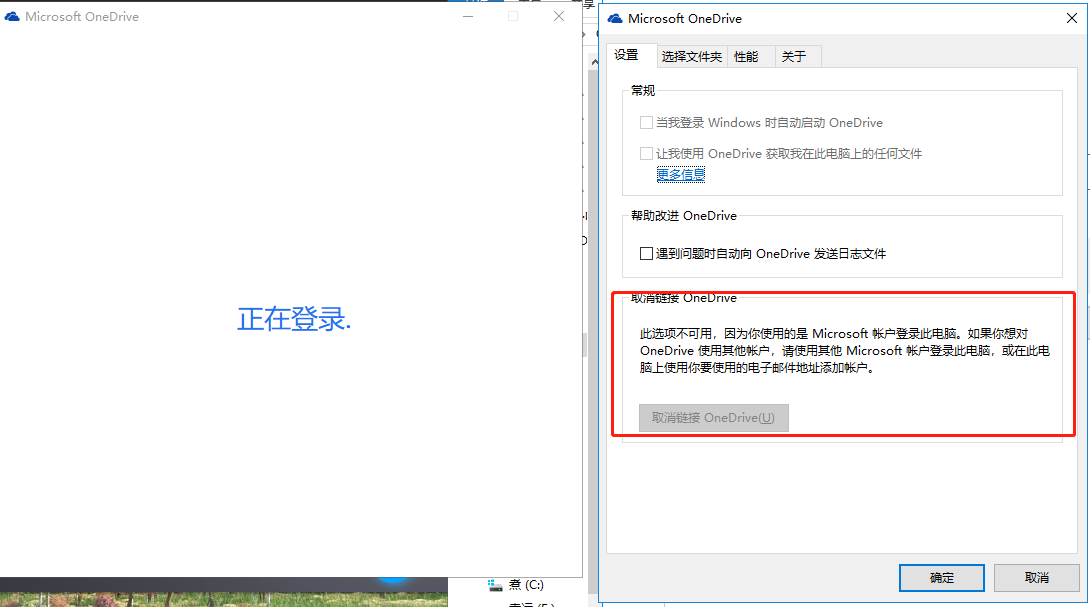Viewport: 1090px width, 607px height.
Task: Click the 正在登录 status text
Action: pyautogui.click(x=294, y=319)
